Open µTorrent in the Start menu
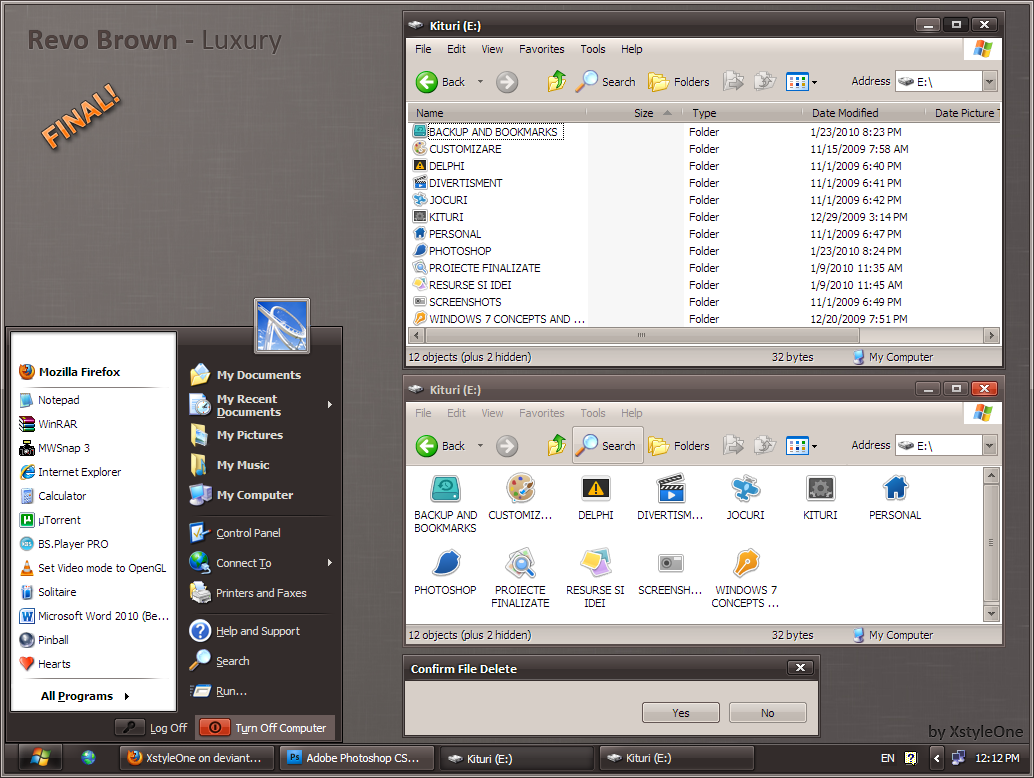1034x778 pixels. 59,520
